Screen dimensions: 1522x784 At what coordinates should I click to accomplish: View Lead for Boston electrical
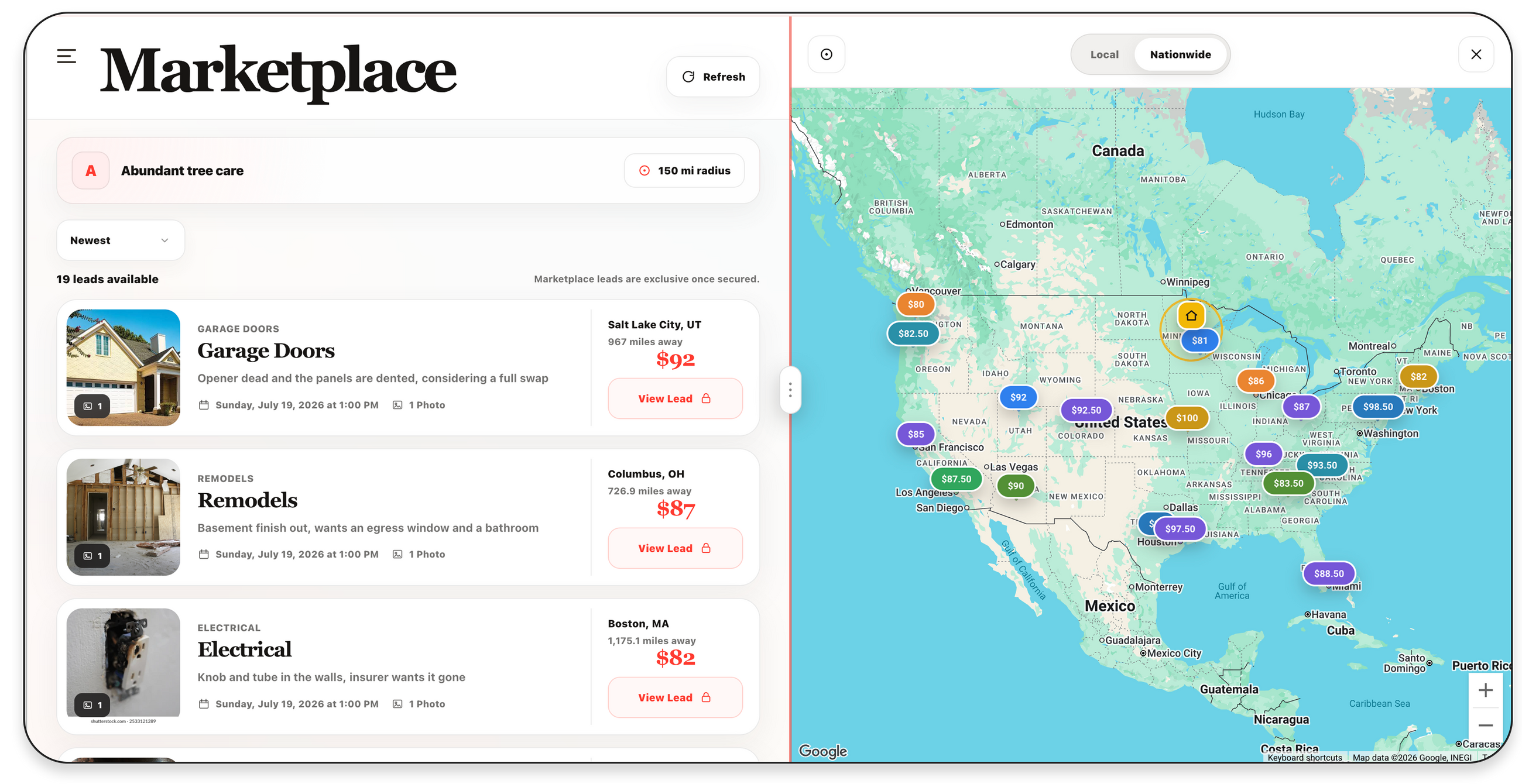[x=675, y=697]
